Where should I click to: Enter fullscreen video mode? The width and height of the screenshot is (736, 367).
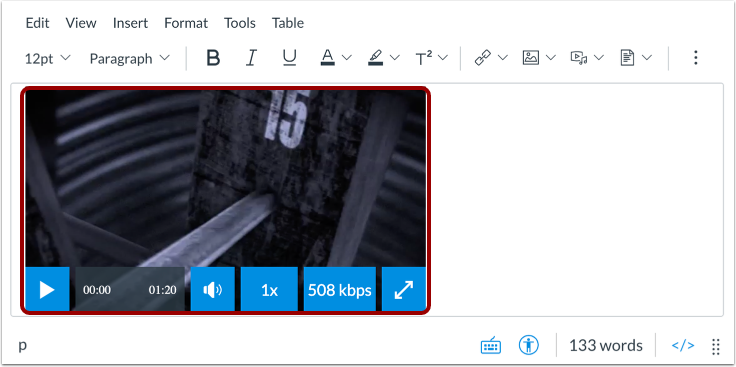404,290
